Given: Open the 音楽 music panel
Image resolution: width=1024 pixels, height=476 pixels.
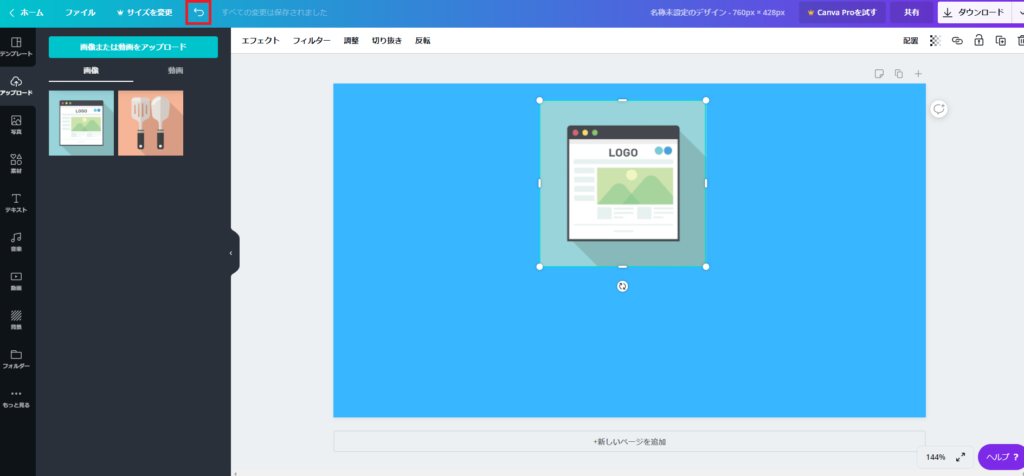Looking at the screenshot, I should tap(16, 242).
